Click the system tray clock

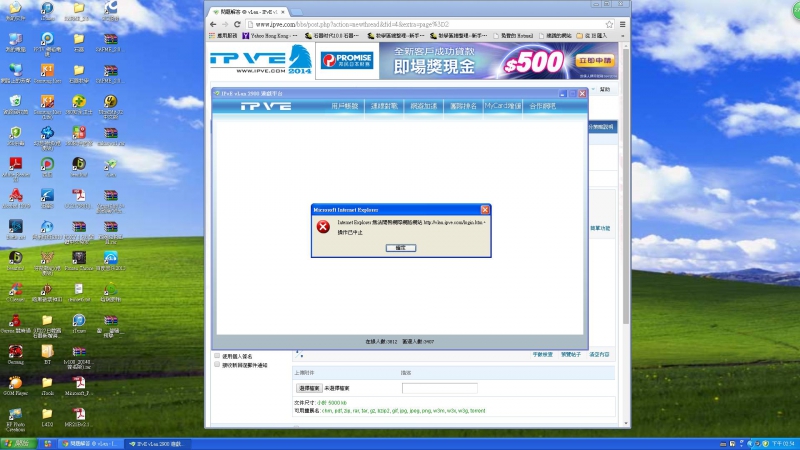tap(783, 444)
